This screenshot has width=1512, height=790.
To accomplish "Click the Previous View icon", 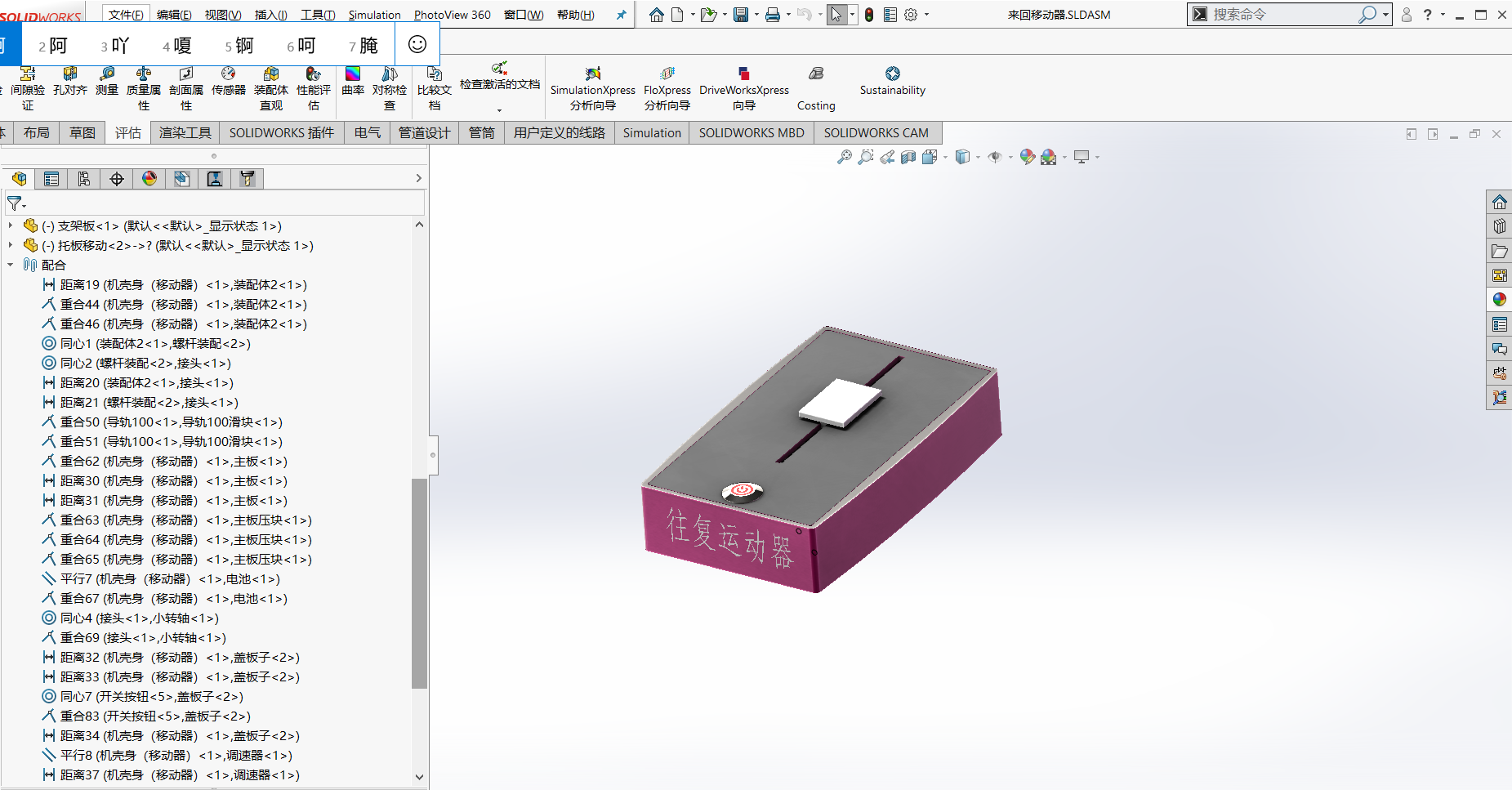I will [x=887, y=157].
